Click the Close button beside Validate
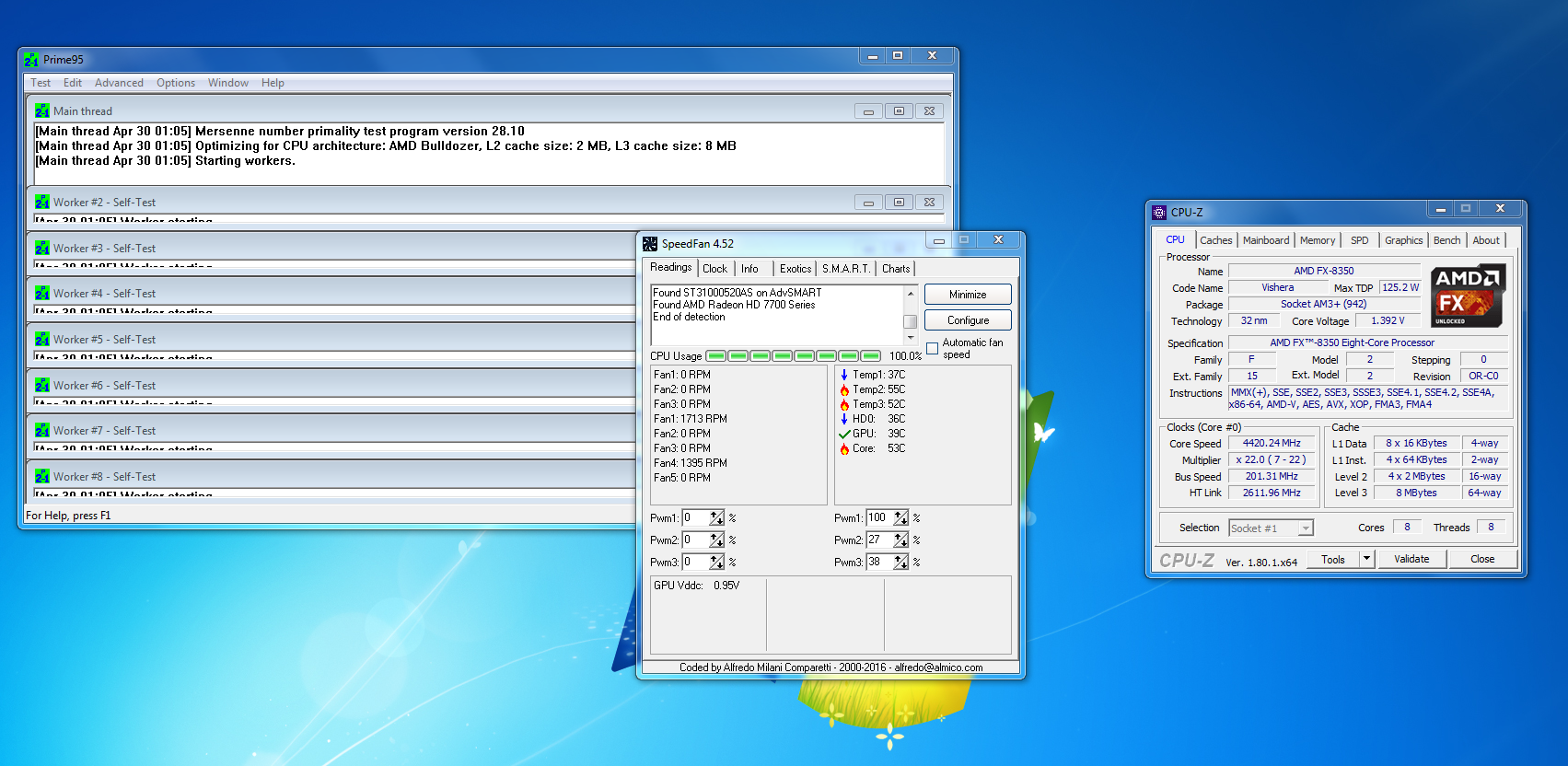The image size is (1568, 766). tap(1482, 559)
